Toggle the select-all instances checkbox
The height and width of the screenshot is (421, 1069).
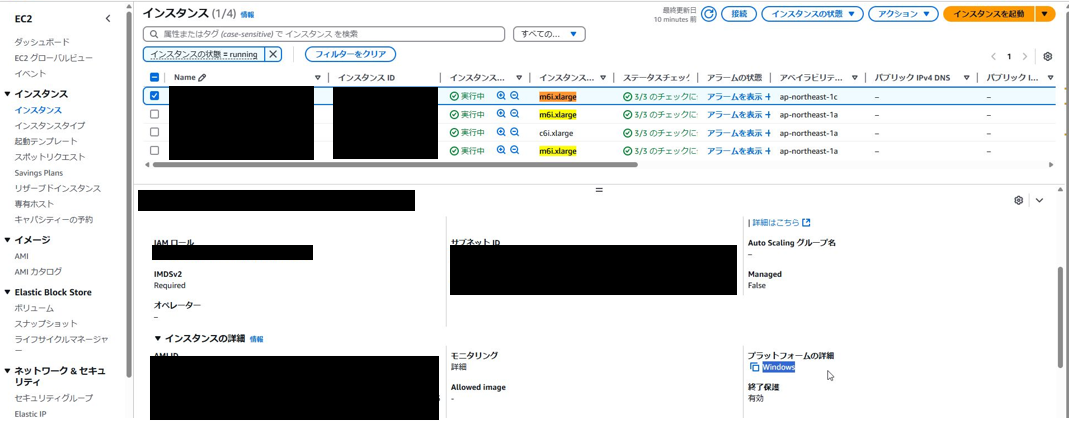155,78
